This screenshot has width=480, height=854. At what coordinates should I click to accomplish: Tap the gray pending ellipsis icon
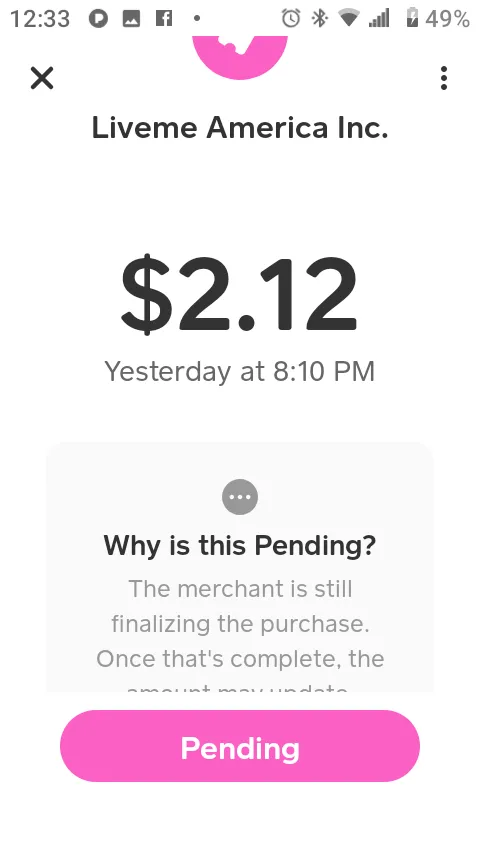(240, 497)
